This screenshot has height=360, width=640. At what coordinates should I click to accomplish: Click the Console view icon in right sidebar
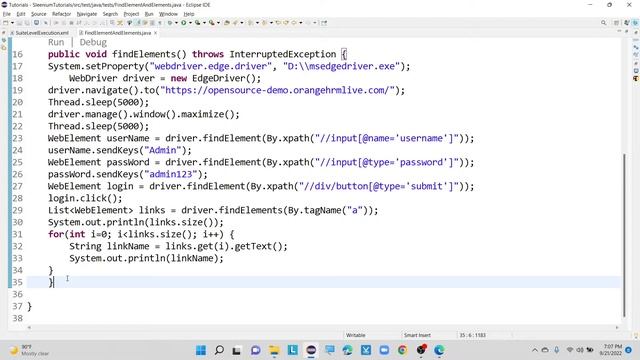click(636, 71)
